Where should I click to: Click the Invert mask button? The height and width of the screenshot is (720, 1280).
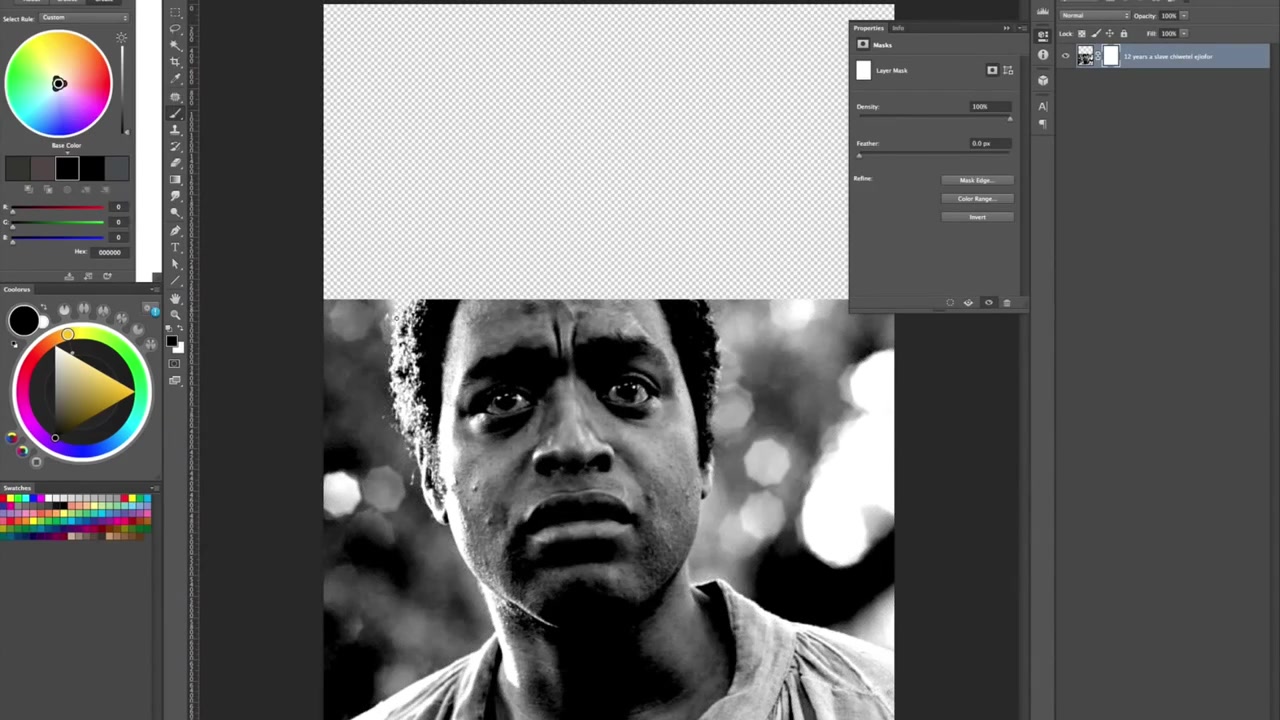pos(977,217)
